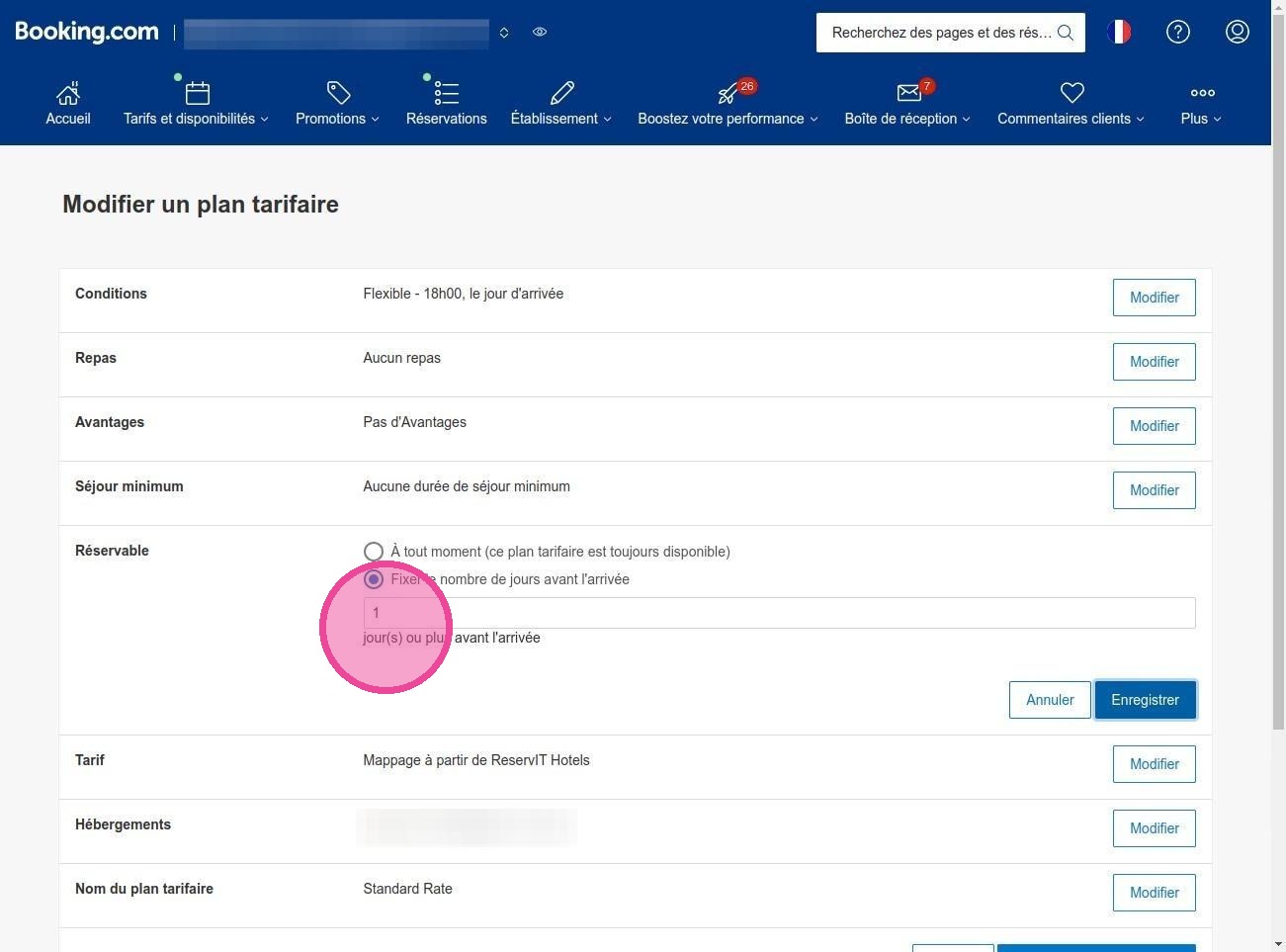Click the days-before-arrival number field

(x=779, y=613)
